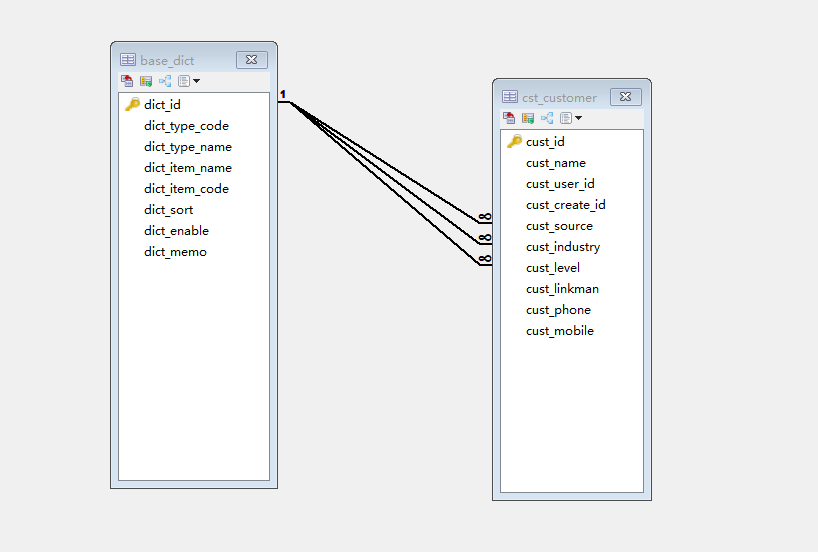The height and width of the screenshot is (552, 818).
Task: Click table grid icon beside cst_customer title
Action: [x=510, y=97]
